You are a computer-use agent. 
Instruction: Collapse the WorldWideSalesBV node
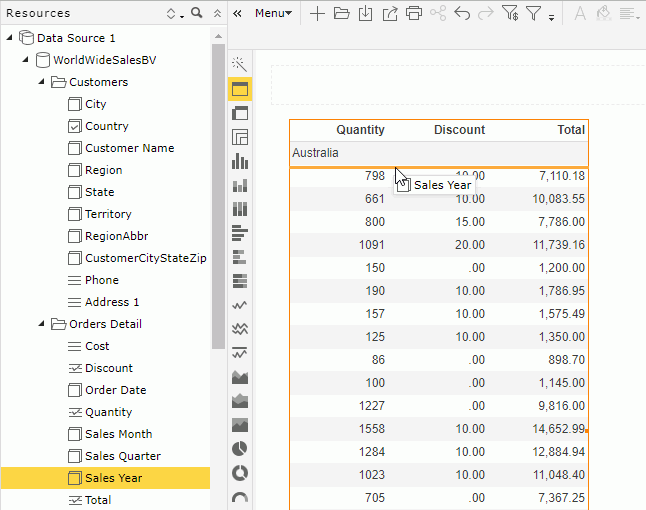pos(25,60)
